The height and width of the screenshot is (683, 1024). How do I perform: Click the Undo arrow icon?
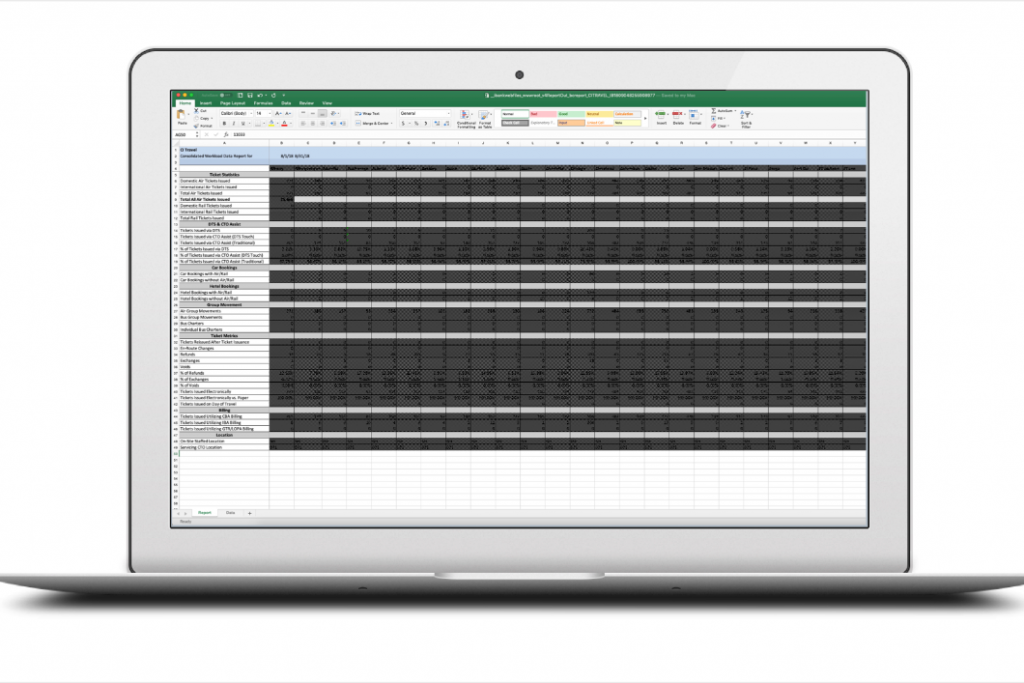260,95
